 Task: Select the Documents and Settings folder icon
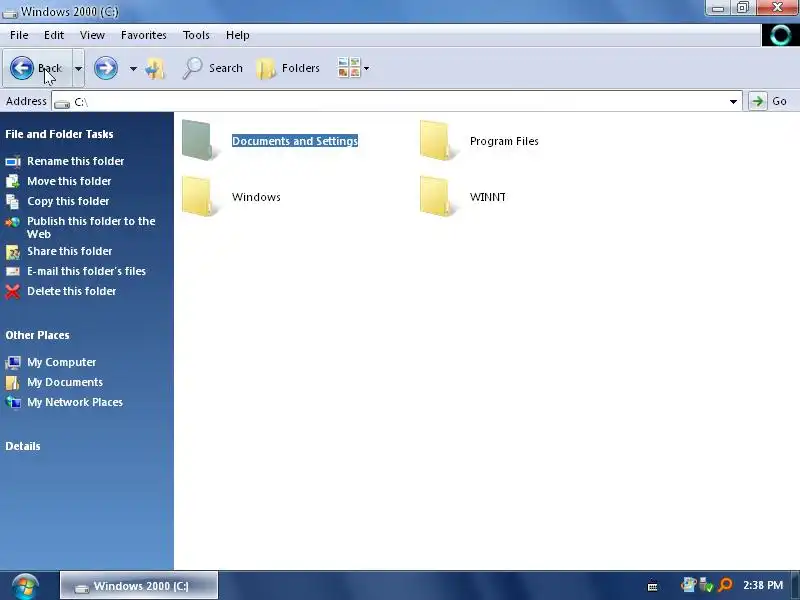199,140
